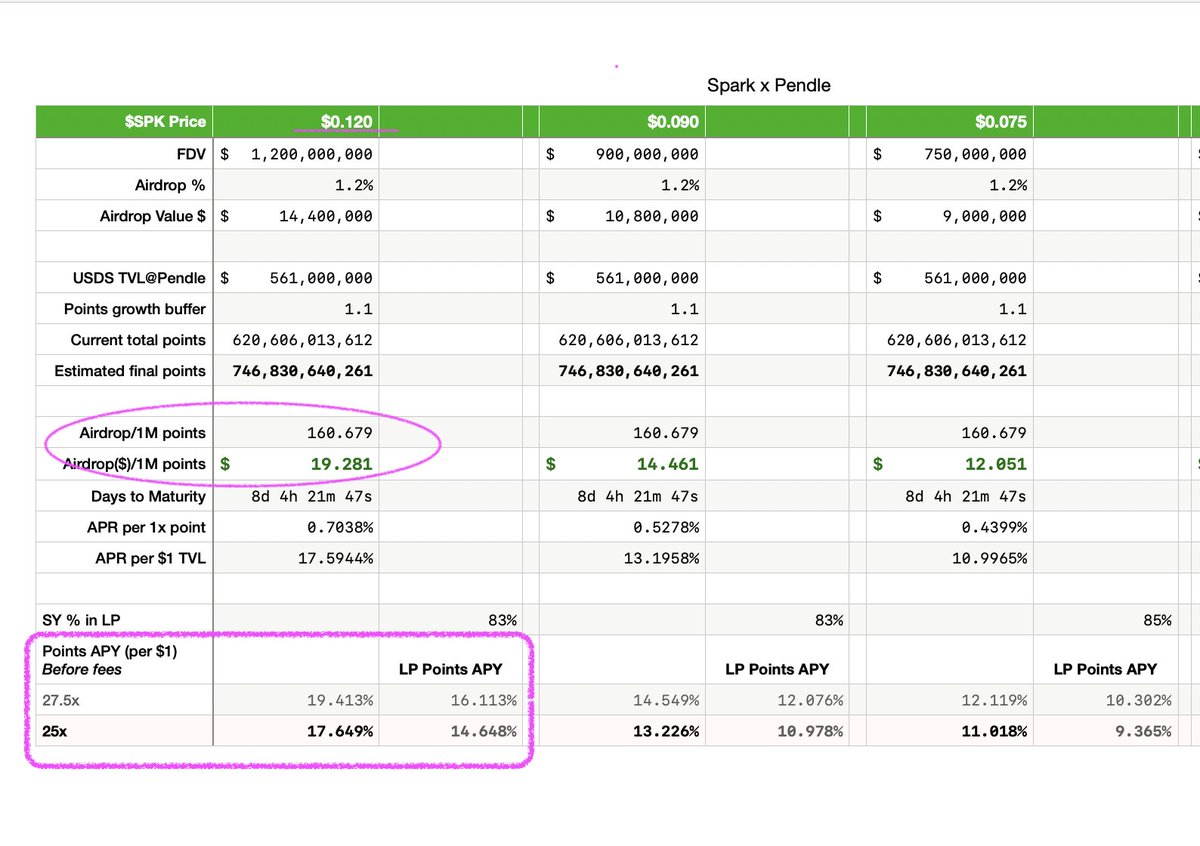Select the bold 14.648% cell
Screen dimensions: 1200x846
[x=451, y=731]
